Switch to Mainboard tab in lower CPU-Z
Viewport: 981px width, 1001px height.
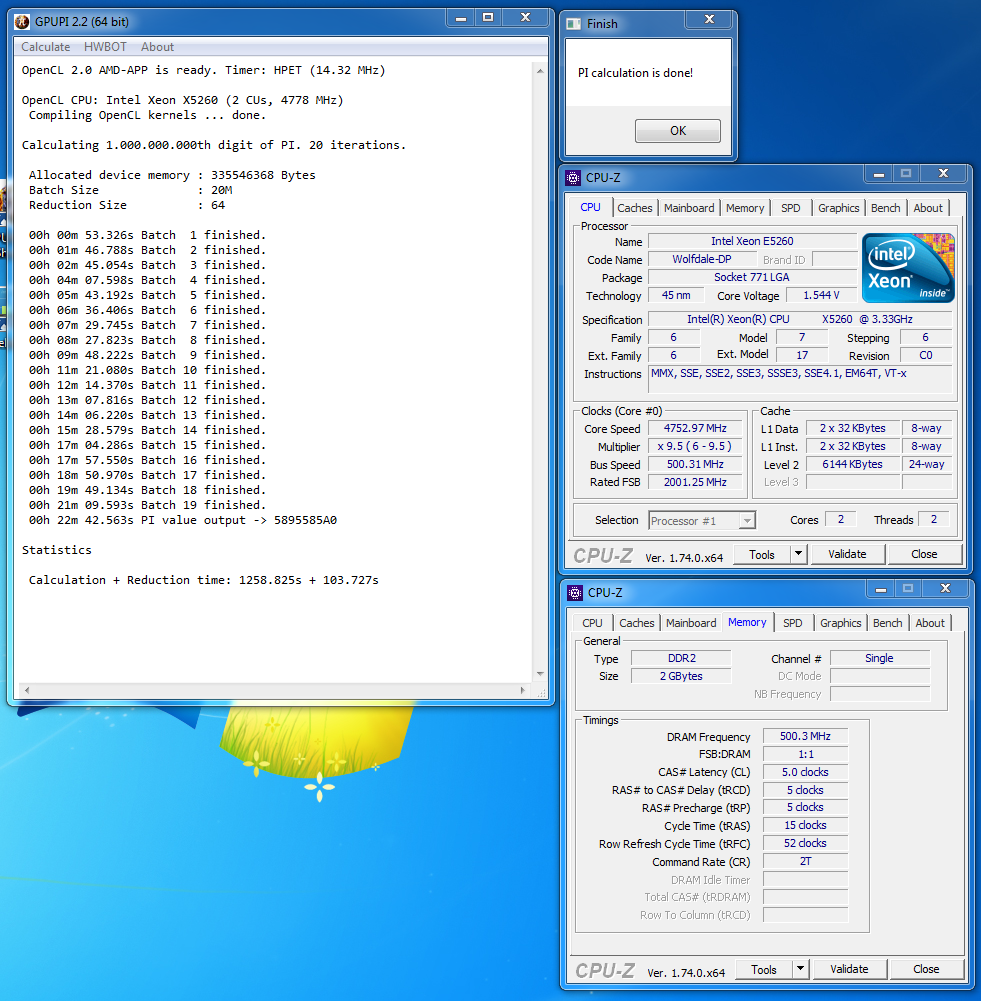691,623
